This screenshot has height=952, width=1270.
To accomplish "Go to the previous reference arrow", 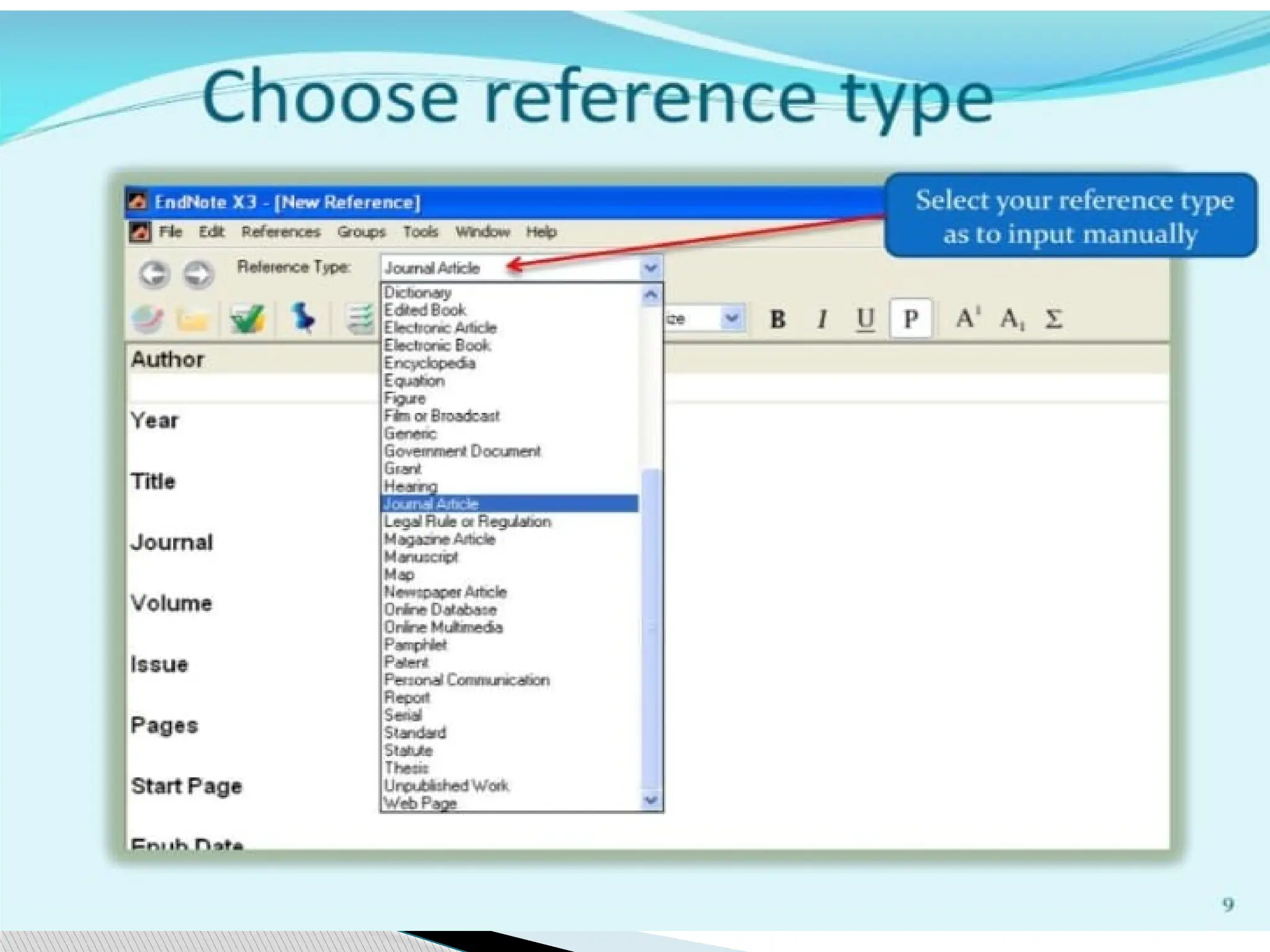I will [154, 273].
